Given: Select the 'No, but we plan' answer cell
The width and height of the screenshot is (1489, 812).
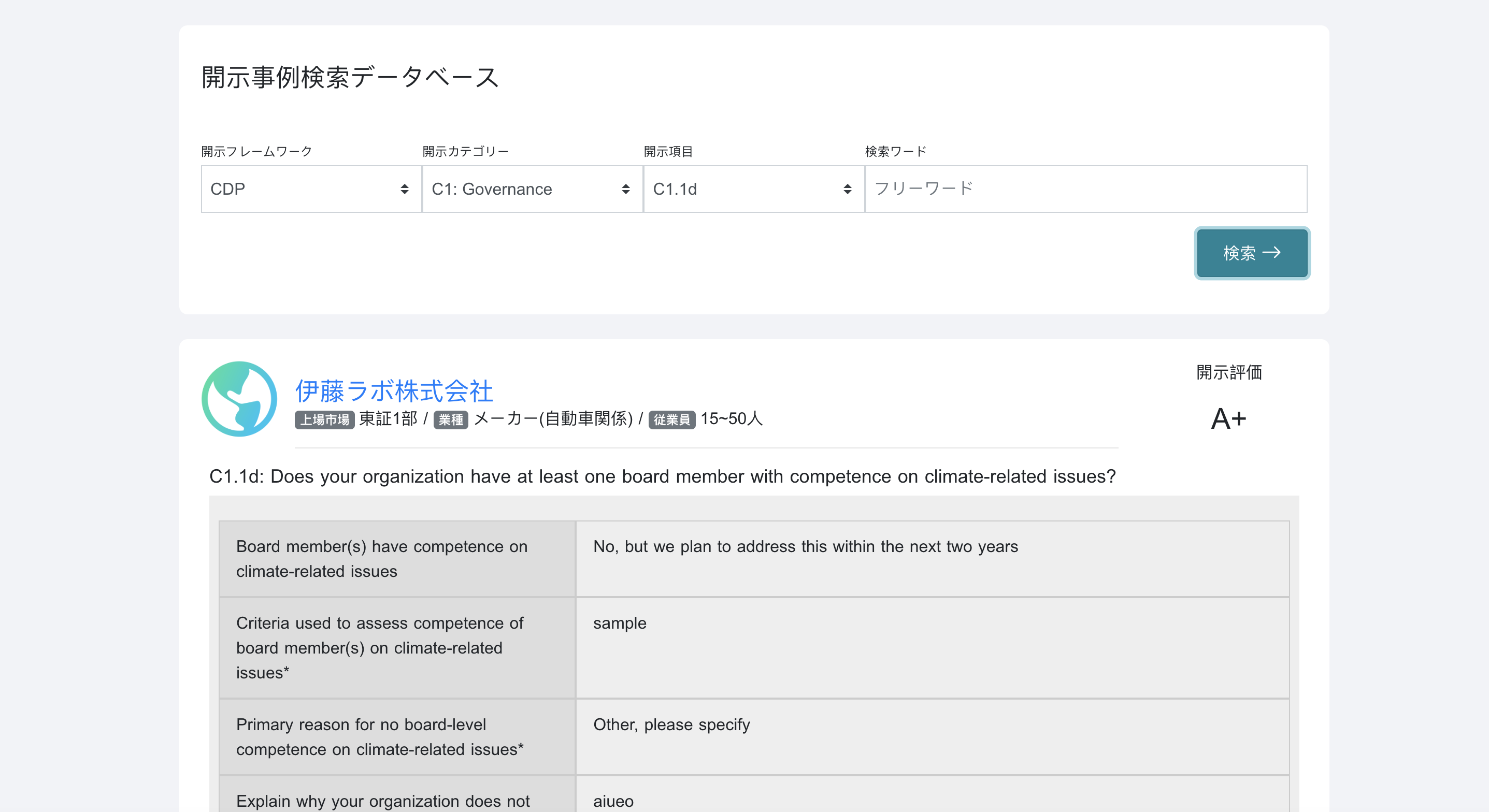Looking at the screenshot, I should [805, 547].
